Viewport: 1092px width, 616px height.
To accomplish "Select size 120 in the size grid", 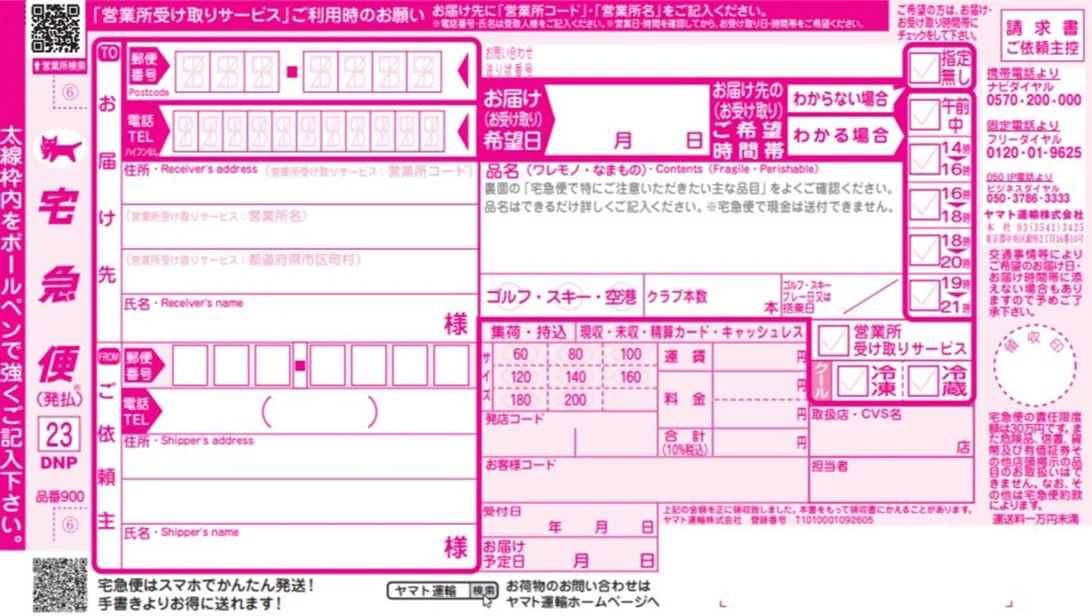I will pos(520,377).
